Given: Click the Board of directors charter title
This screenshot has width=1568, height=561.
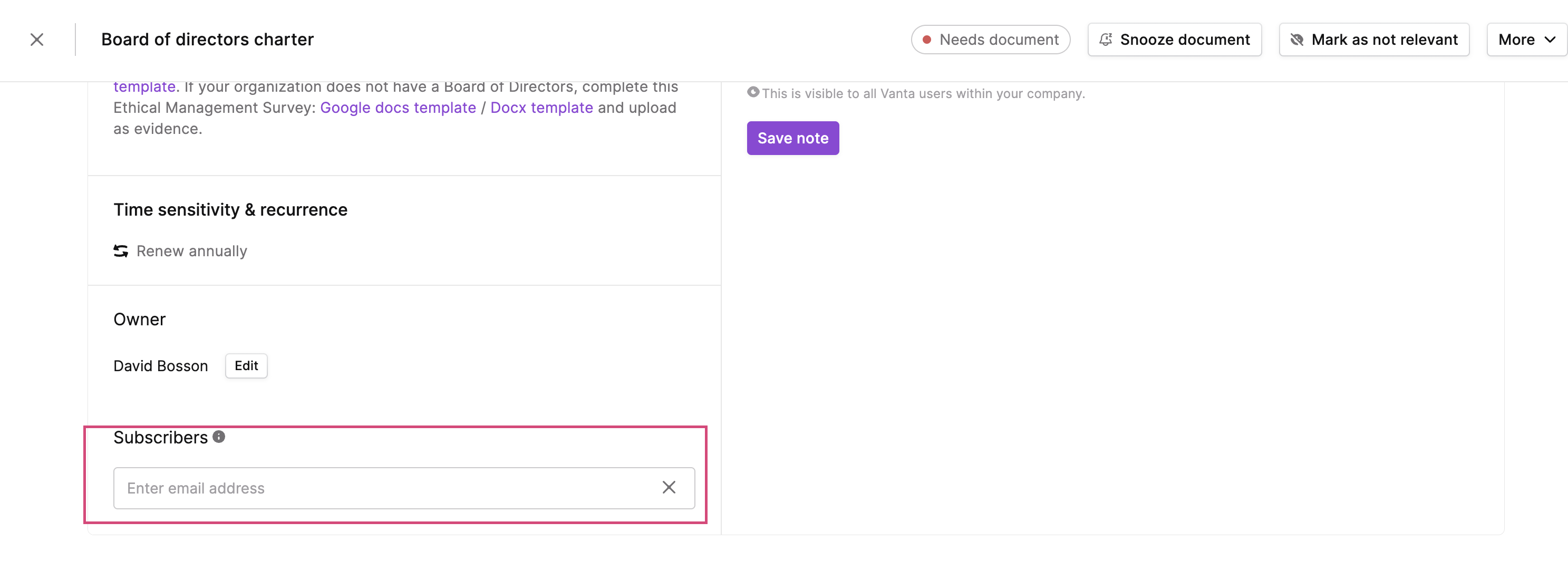Looking at the screenshot, I should point(207,40).
